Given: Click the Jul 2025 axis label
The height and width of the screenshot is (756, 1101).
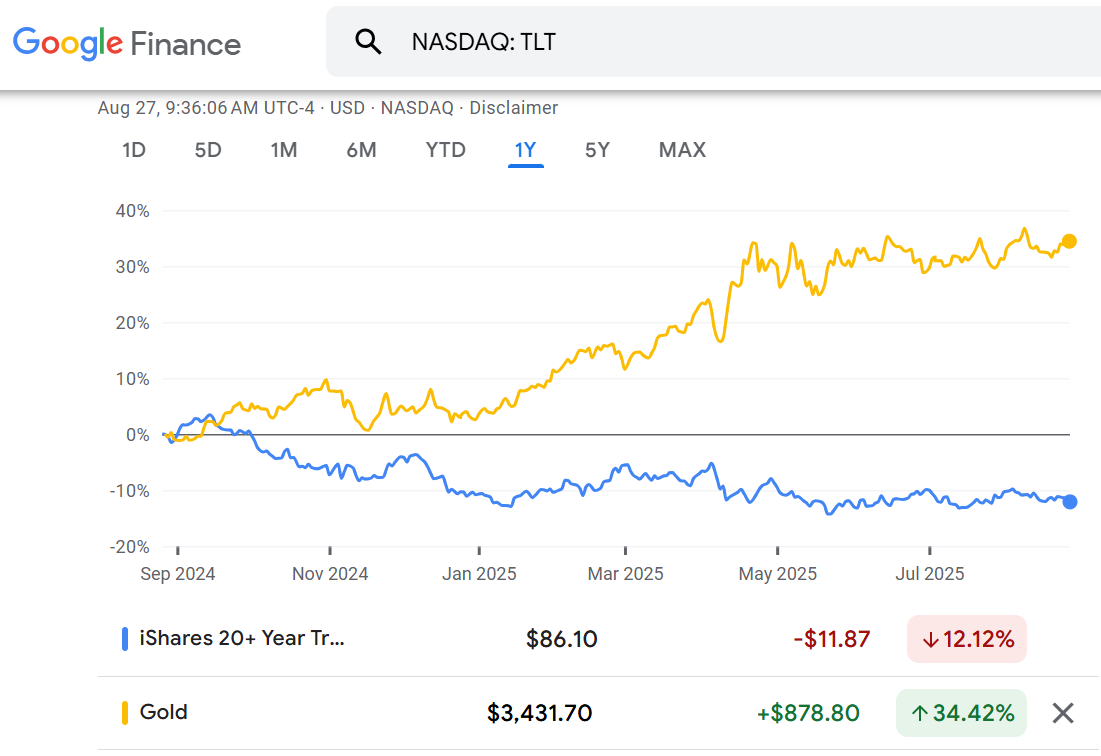Looking at the screenshot, I should (x=930, y=573).
